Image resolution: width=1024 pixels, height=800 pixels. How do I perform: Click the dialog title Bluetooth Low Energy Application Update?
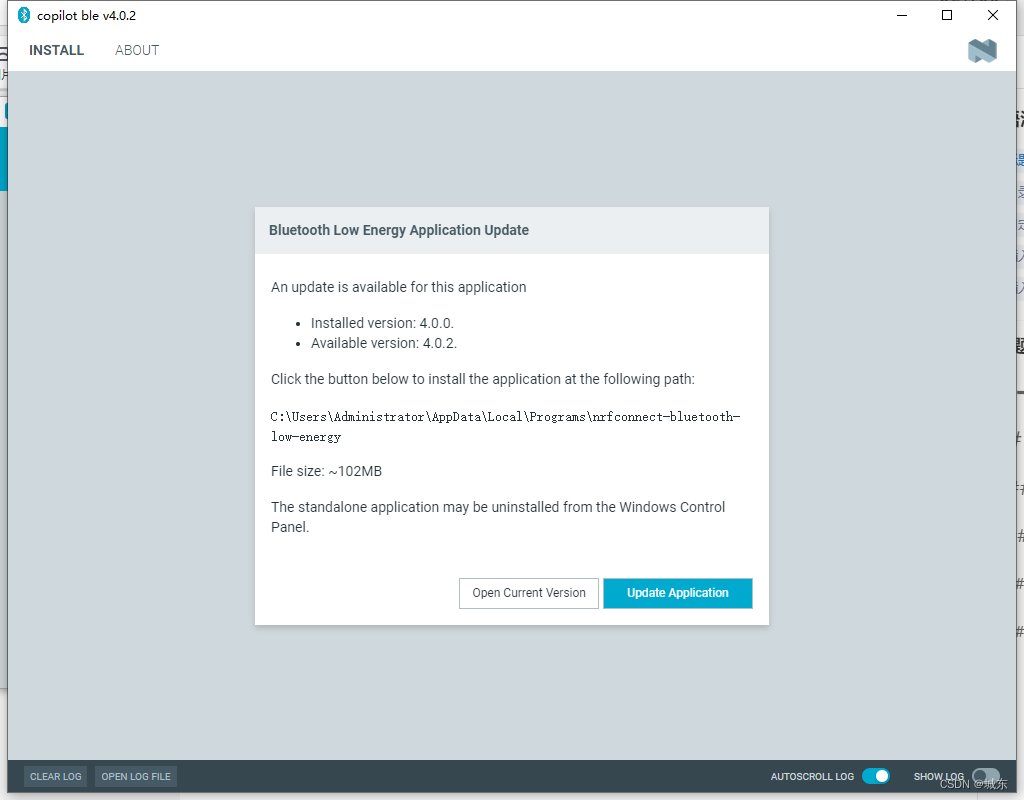point(399,230)
